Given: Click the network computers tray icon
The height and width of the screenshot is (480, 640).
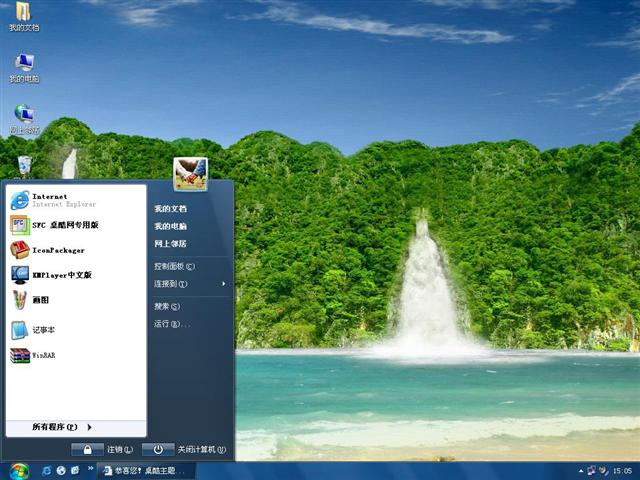Looking at the screenshot, I should tap(591, 471).
